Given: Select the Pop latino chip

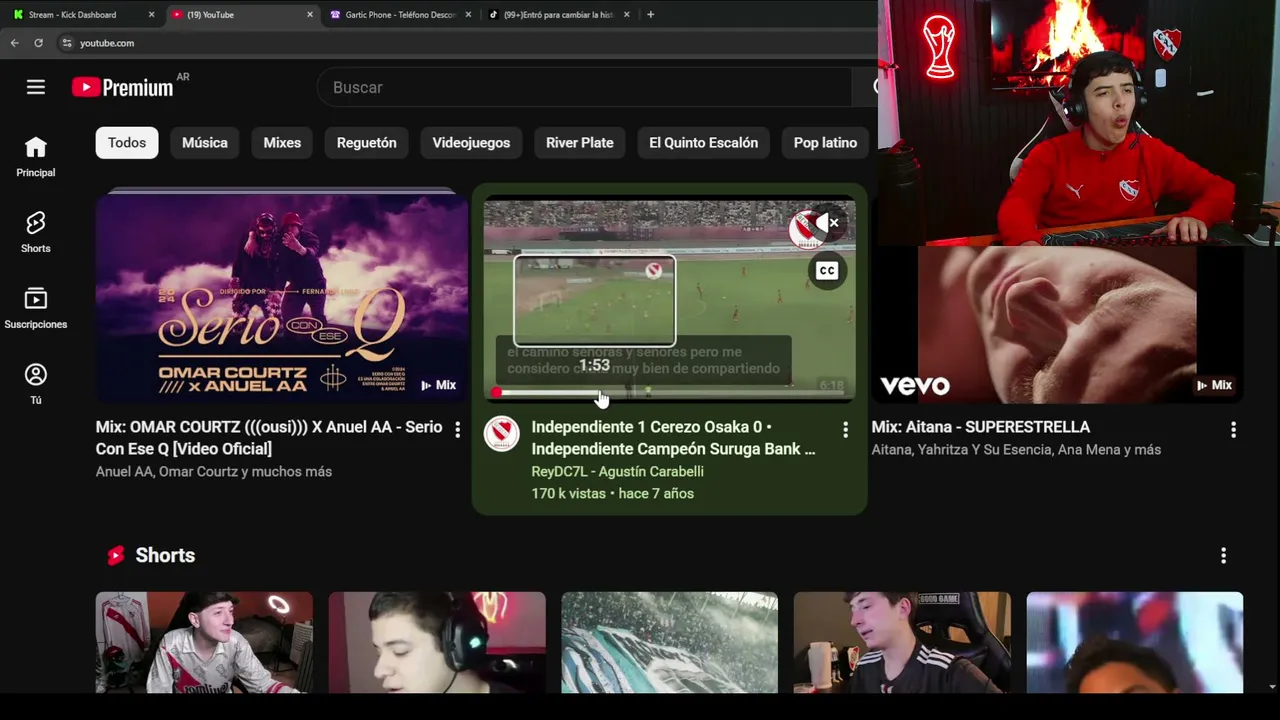Looking at the screenshot, I should point(825,143).
